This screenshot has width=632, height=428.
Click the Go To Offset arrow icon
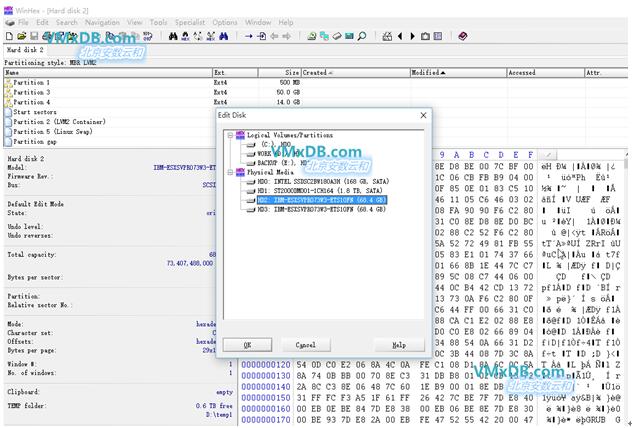coord(249,36)
